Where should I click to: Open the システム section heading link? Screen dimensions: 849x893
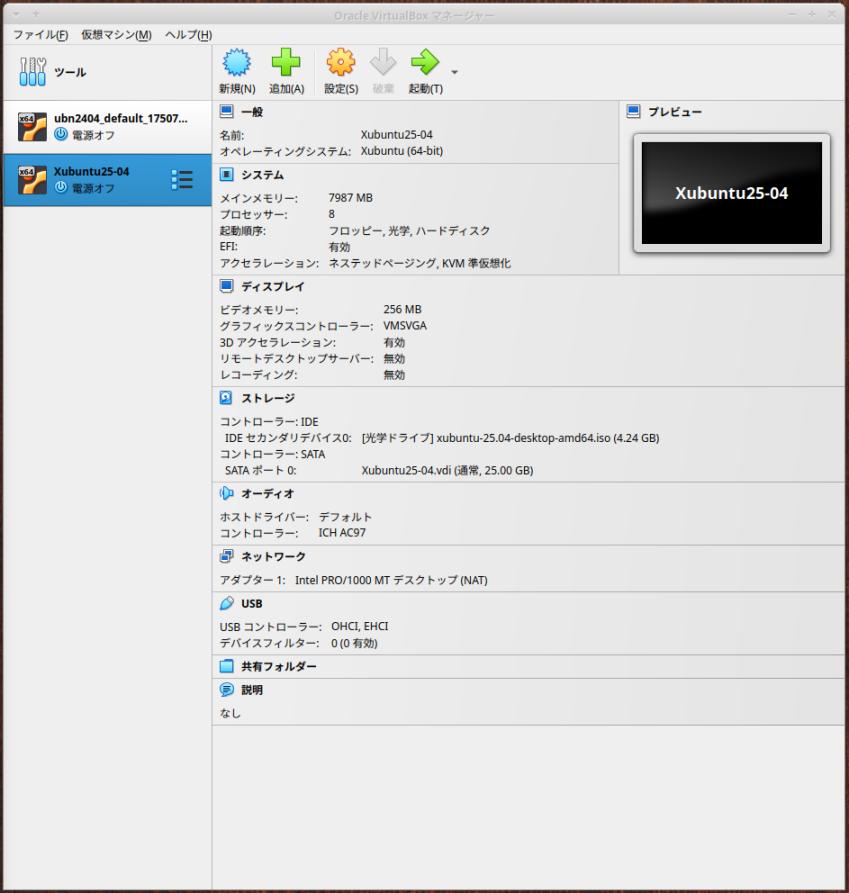pyautogui.click(x=263, y=175)
